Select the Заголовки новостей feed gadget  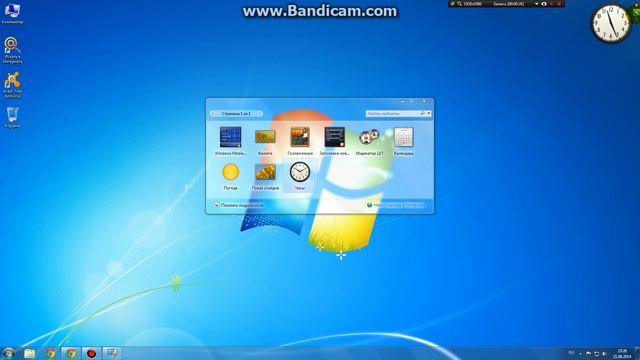[x=335, y=141]
